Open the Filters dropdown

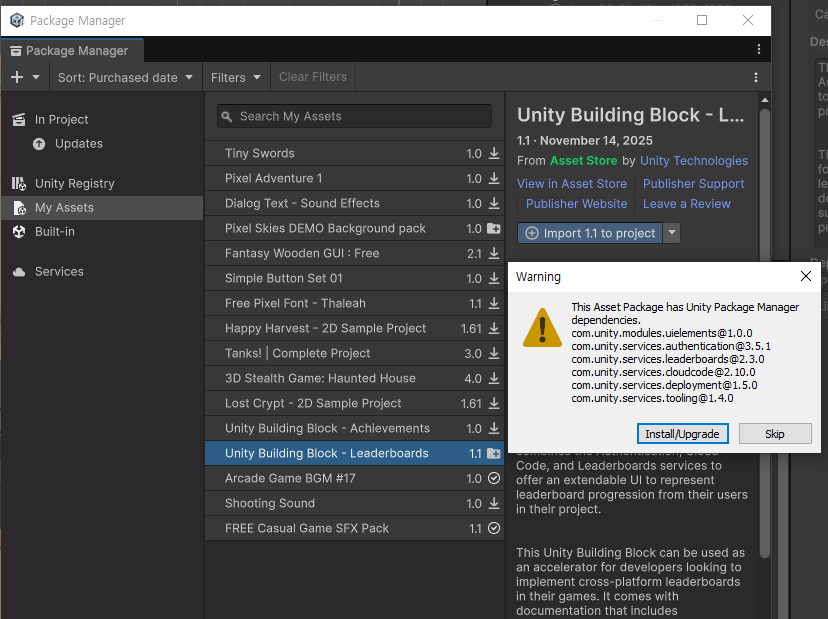tap(236, 77)
